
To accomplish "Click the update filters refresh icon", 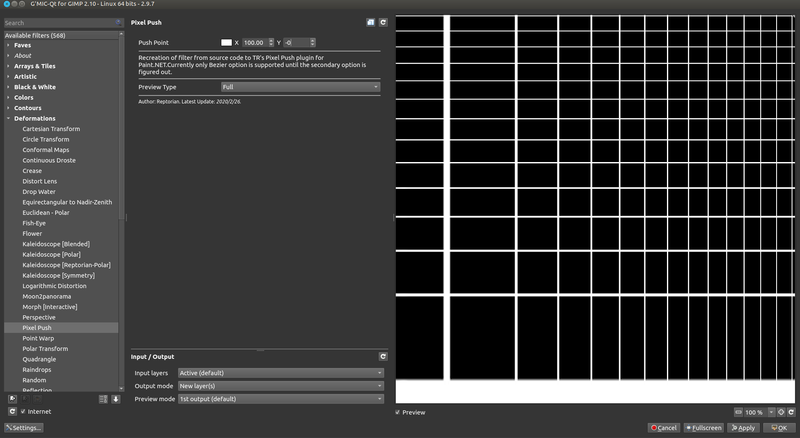I will pyautogui.click(x=12, y=411).
